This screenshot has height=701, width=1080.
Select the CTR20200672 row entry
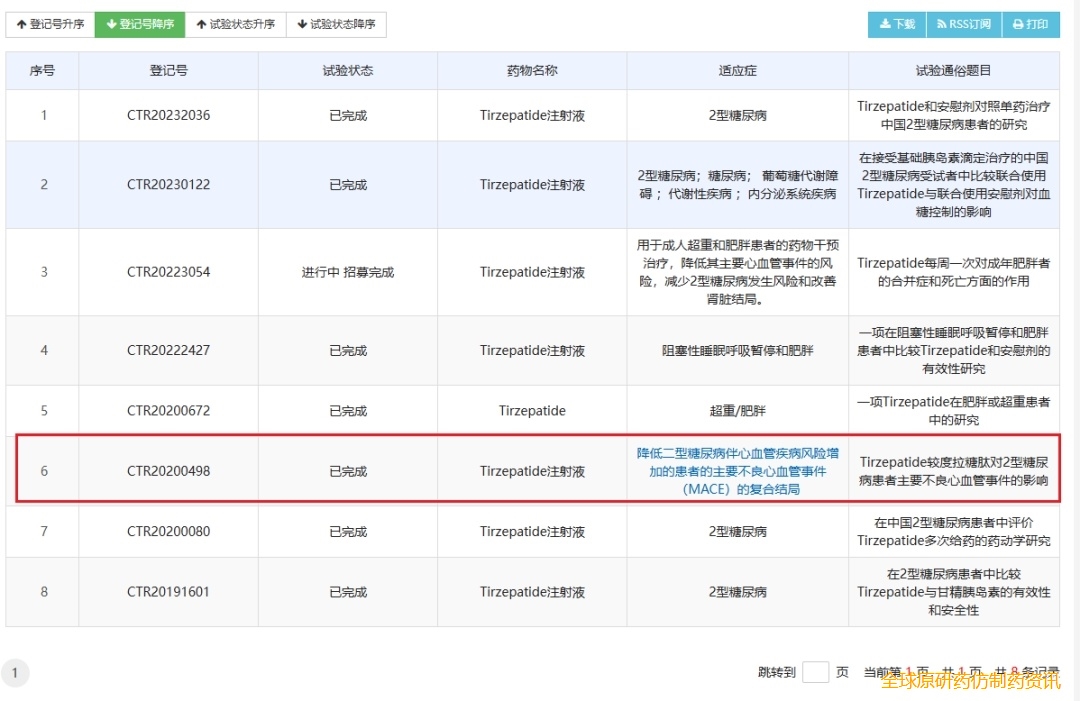(168, 411)
